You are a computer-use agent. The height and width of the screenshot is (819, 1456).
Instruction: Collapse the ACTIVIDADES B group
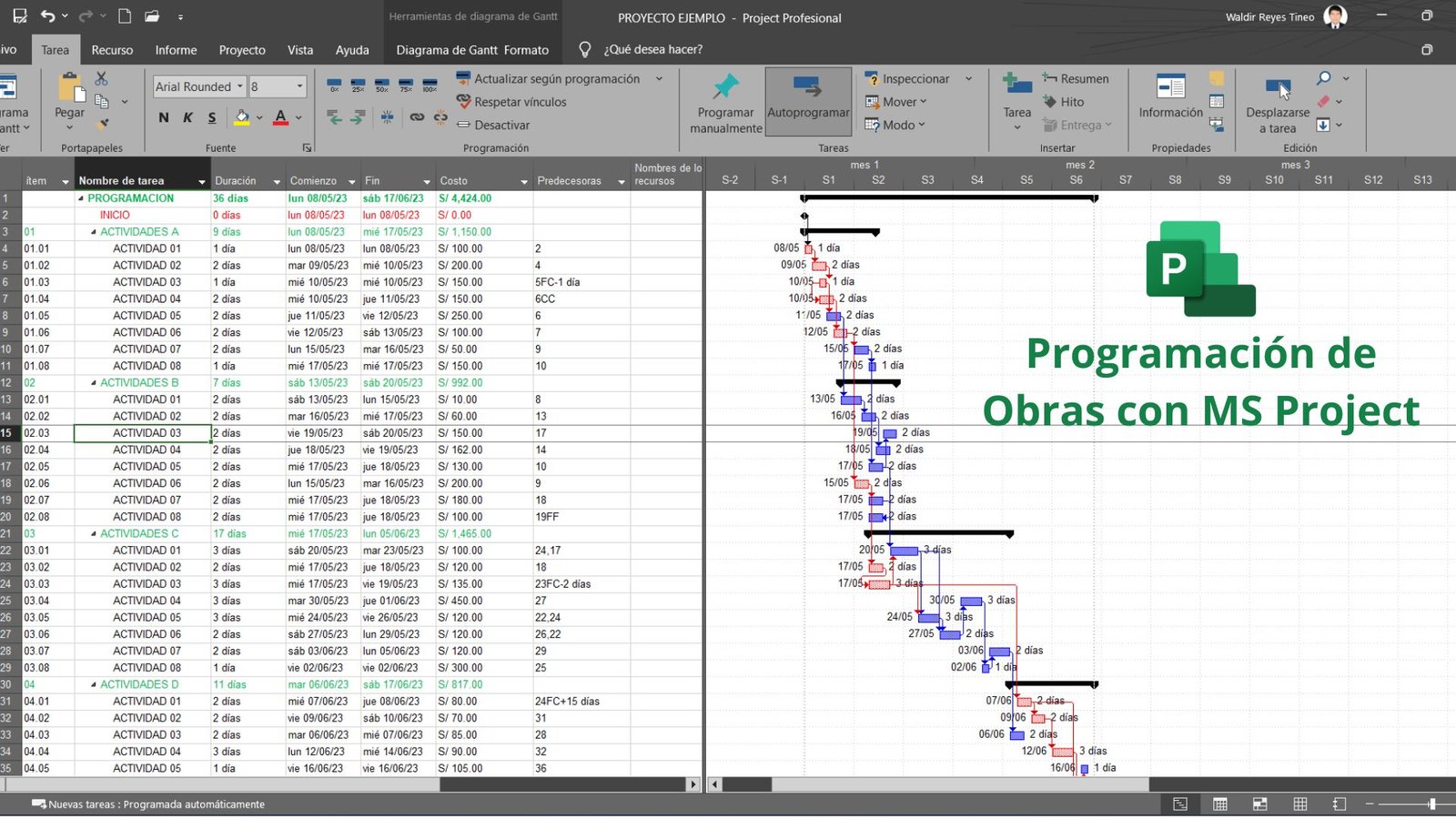pos(94,383)
